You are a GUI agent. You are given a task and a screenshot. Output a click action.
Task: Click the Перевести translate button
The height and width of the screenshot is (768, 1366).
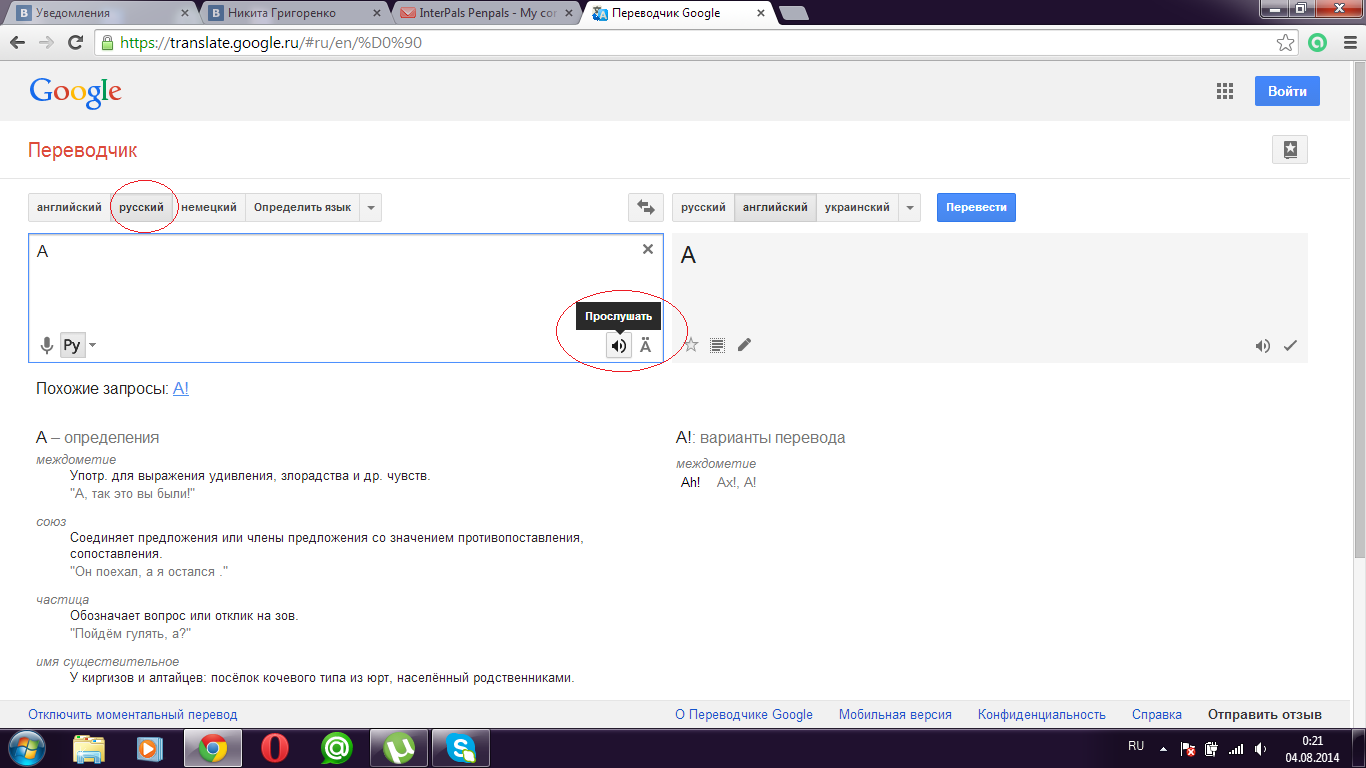click(976, 208)
